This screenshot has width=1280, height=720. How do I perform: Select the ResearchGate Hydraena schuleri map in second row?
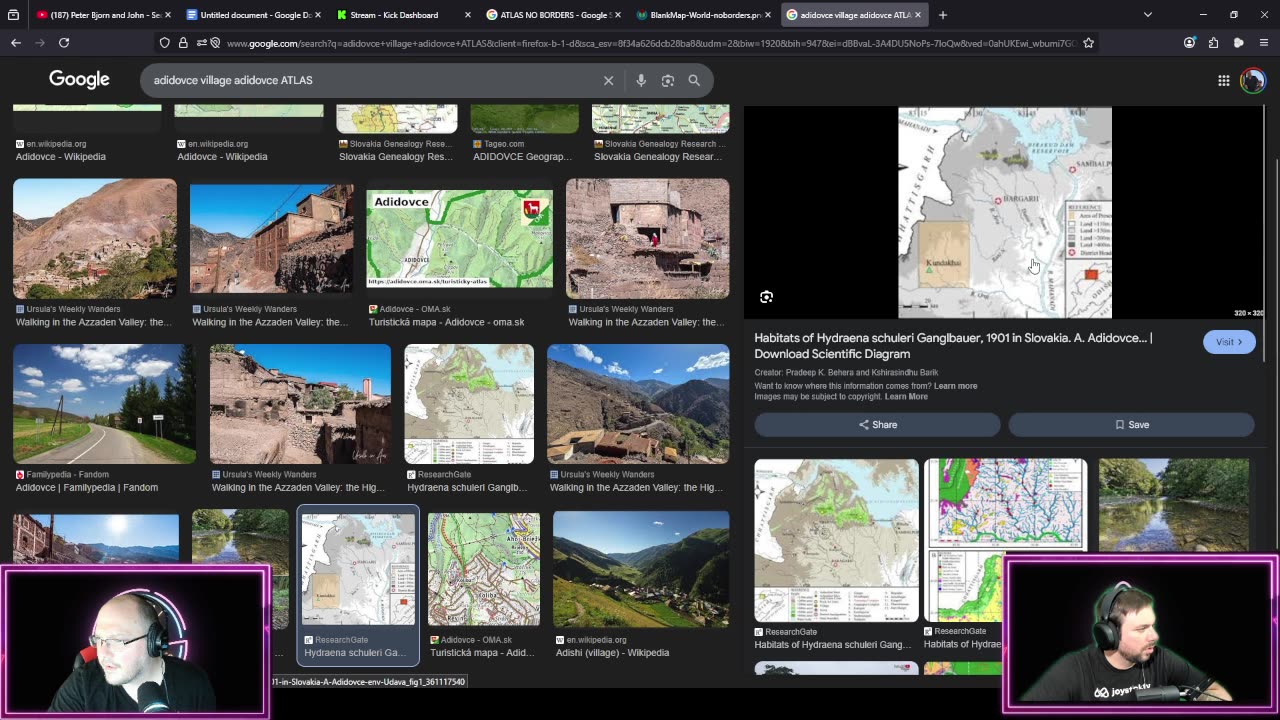tap(469, 404)
